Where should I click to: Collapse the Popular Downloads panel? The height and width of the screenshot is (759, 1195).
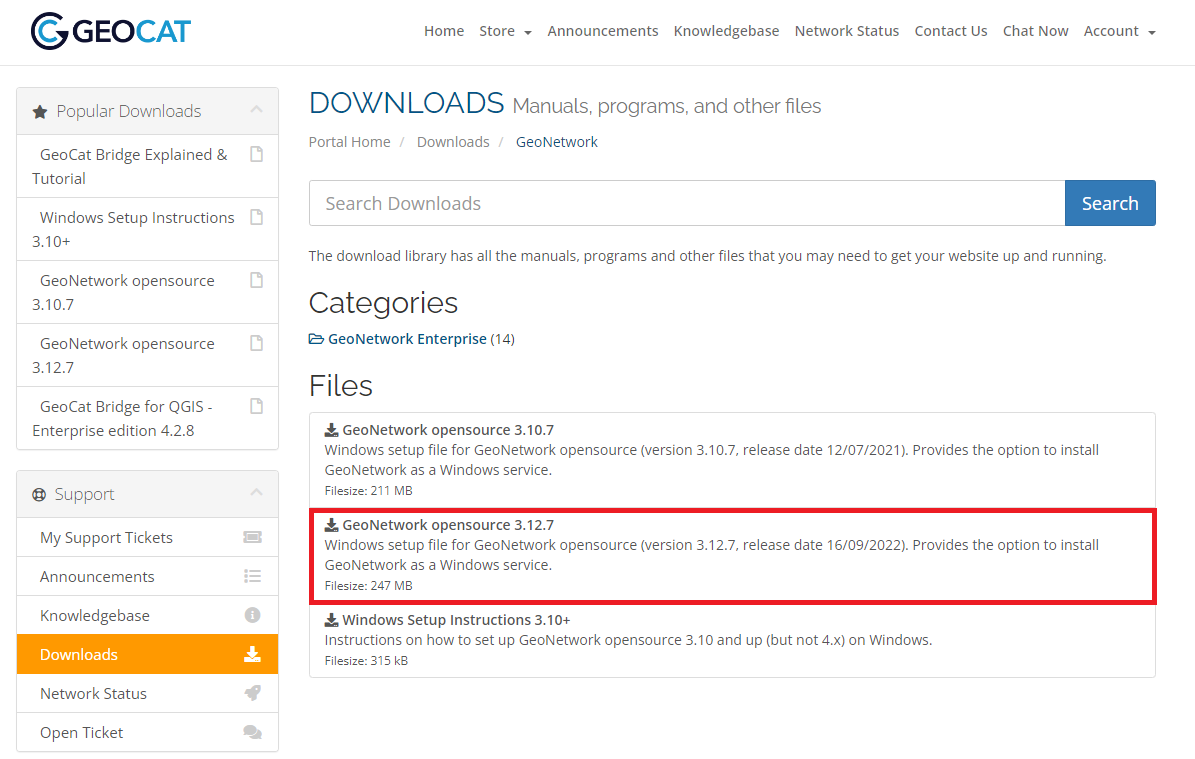(257, 110)
